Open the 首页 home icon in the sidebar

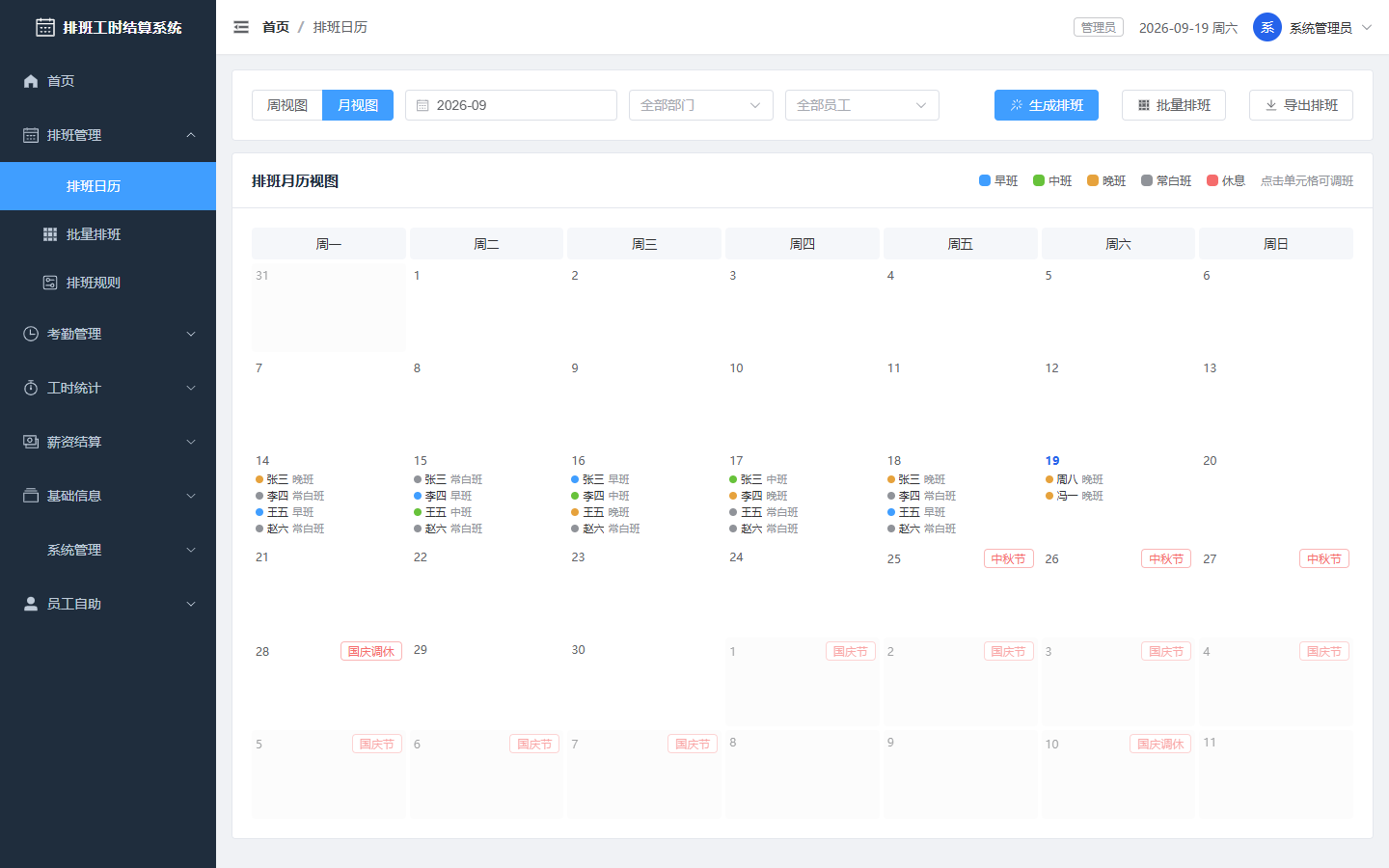[x=31, y=81]
